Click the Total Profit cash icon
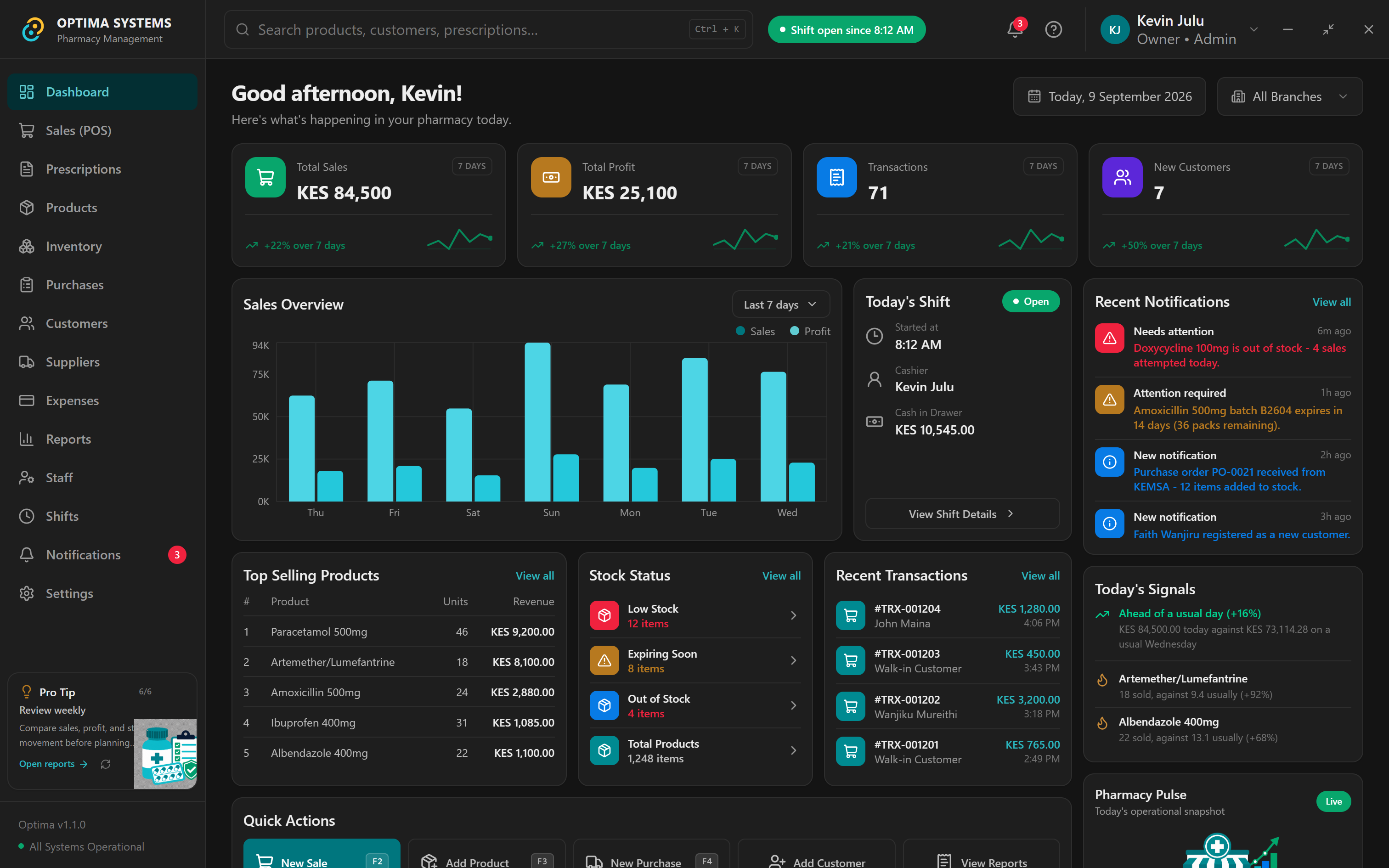This screenshot has width=1389, height=868. tap(551, 177)
